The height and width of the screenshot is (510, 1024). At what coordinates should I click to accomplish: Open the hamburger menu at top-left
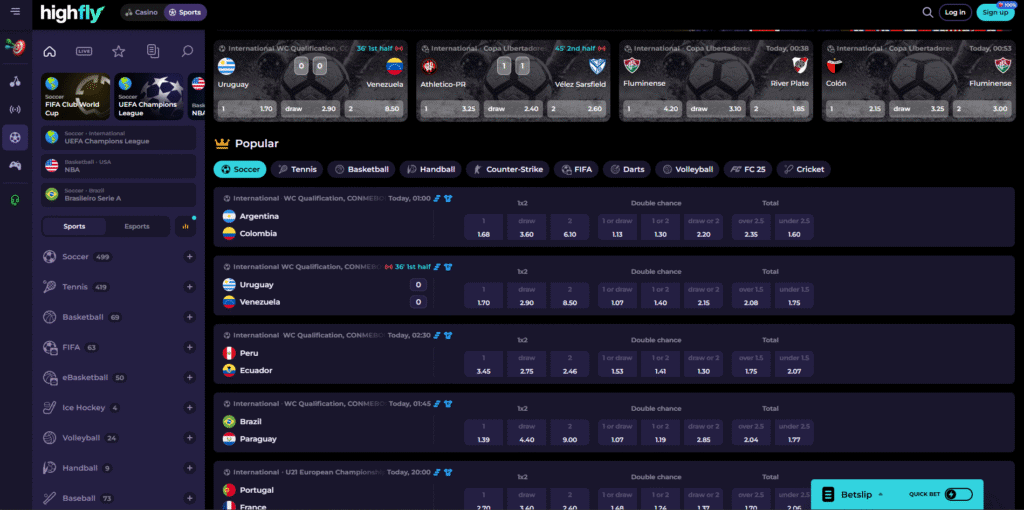(15, 12)
